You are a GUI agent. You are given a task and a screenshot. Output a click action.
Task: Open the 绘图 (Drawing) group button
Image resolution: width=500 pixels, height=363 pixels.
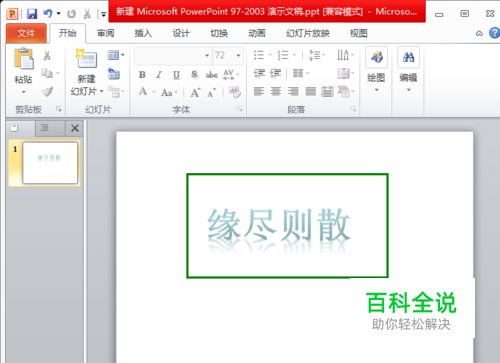[x=376, y=70]
